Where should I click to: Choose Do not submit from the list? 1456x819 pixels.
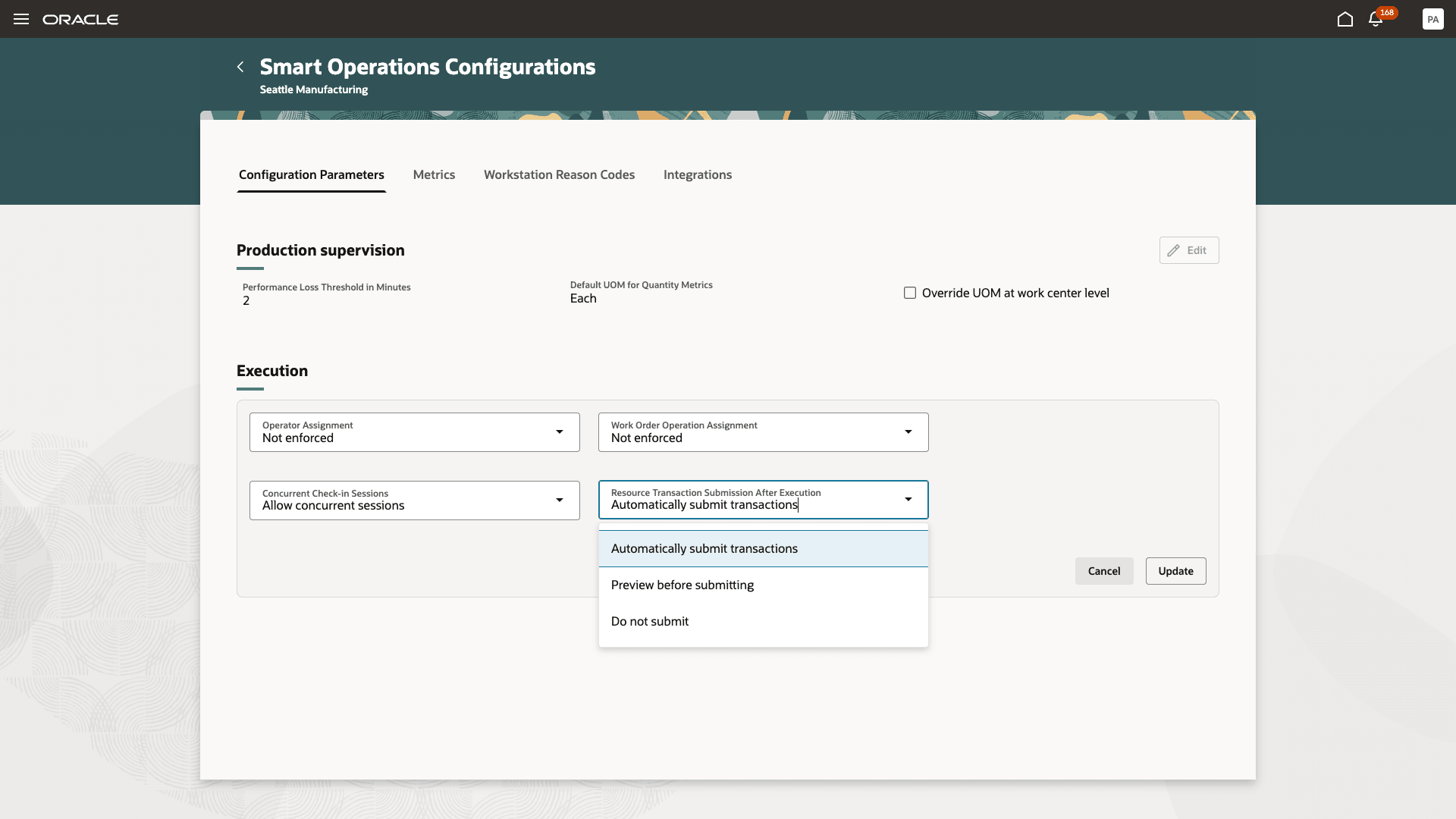tap(649, 620)
